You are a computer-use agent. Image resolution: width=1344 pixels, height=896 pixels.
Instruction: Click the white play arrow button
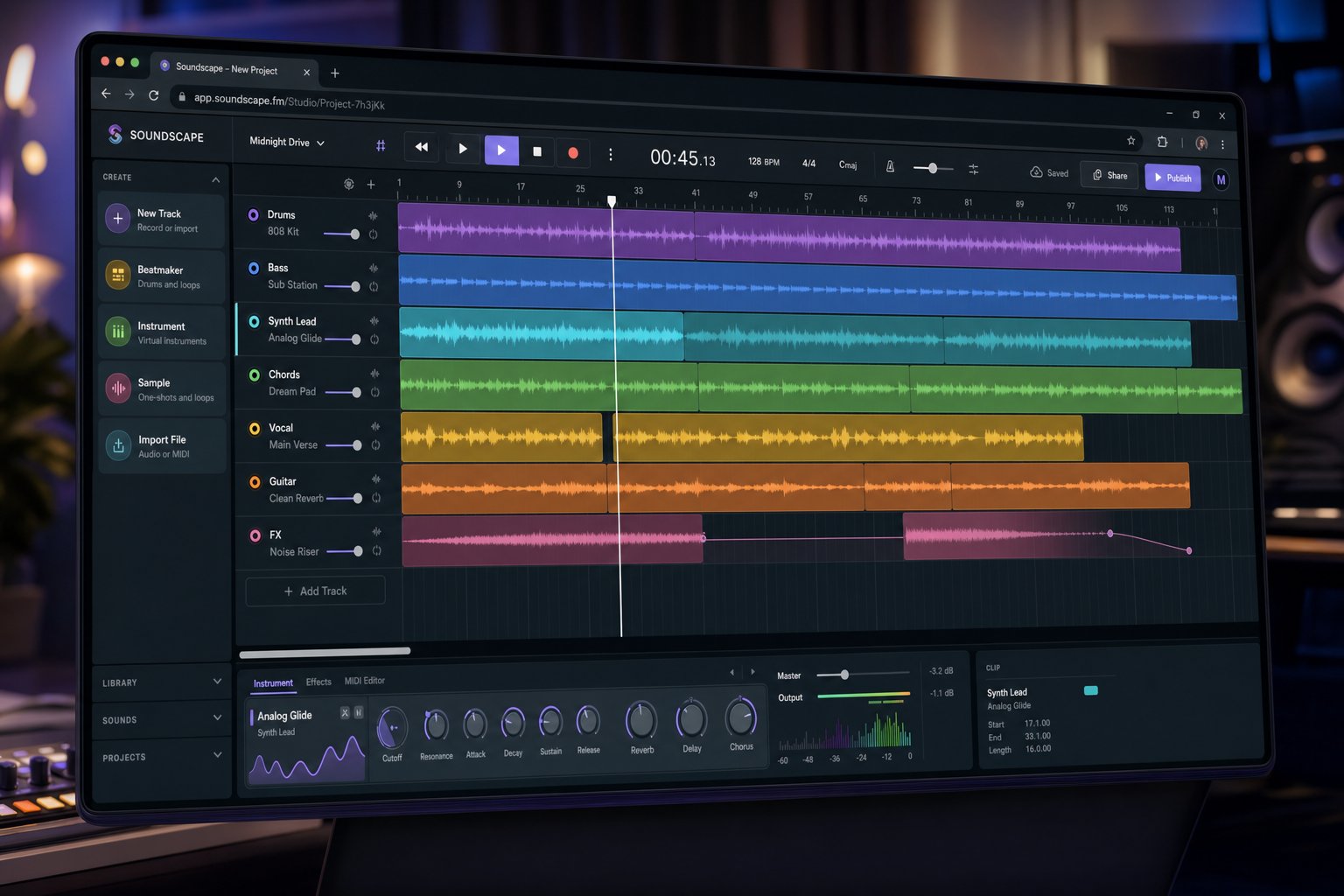coord(462,149)
